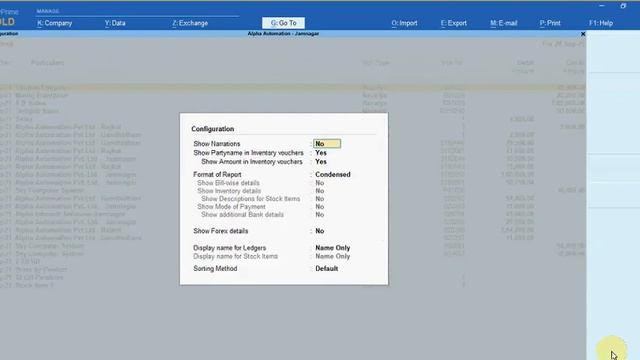Viewport: 640px width, 360px height.
Task: Toggle Show Partyname in Inventory vouchers value
Action: click(321, 153)
